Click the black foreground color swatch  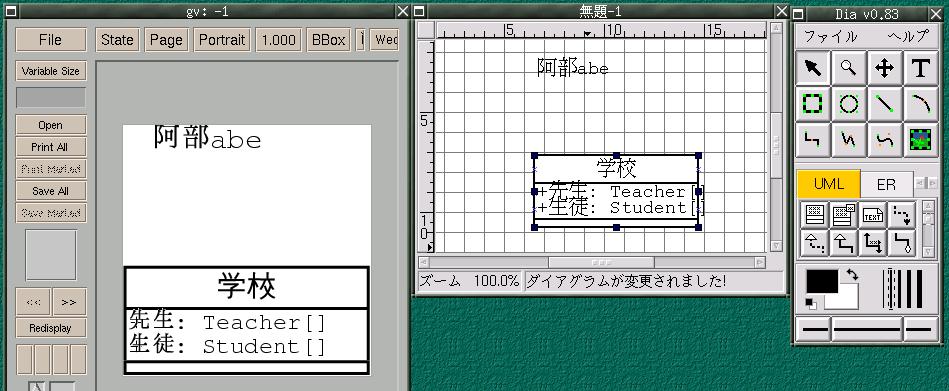click(822, 282)
